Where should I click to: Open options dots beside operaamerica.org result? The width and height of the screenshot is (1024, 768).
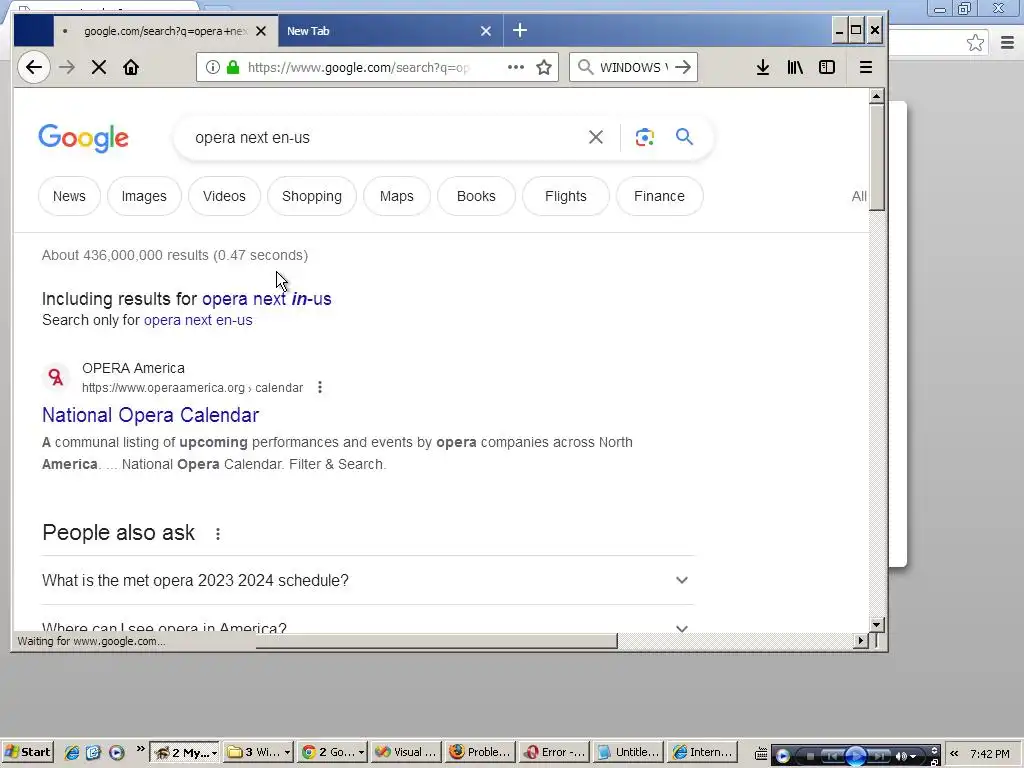[320, 387]
